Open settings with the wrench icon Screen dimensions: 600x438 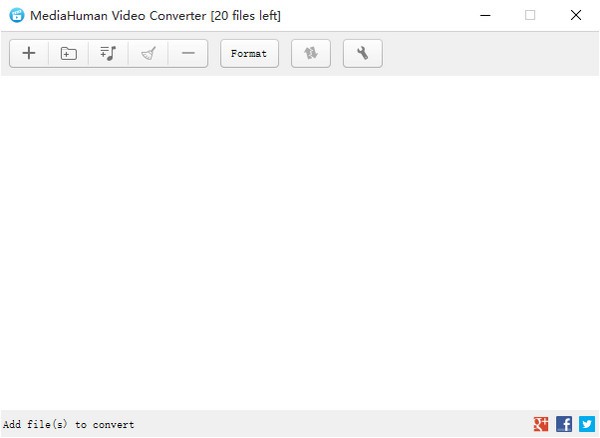click(362, 54)
